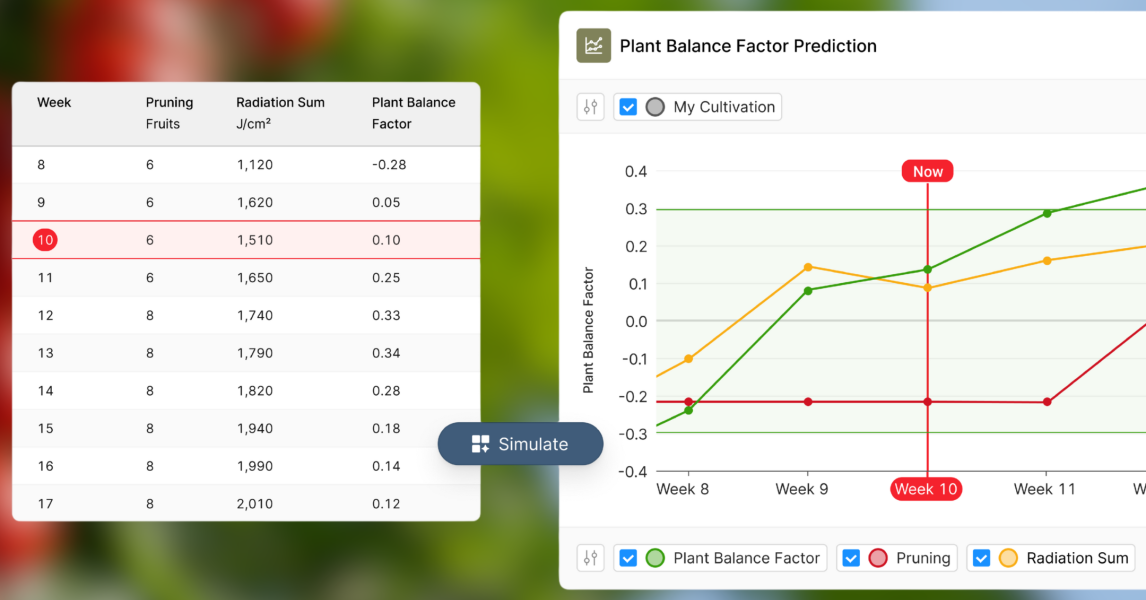Click the 1,510 radiation sum cell

(x=254, y=240)
